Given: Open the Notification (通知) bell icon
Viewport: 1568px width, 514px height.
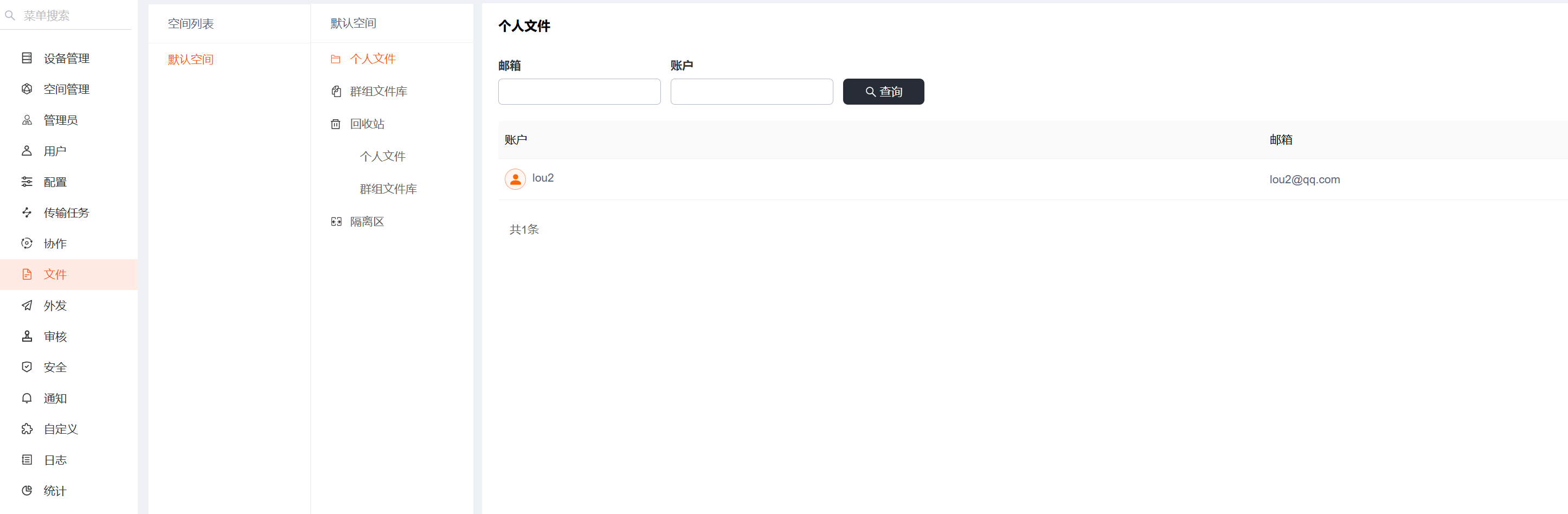Looking at the screenshot, I should [x=27, y=397].
